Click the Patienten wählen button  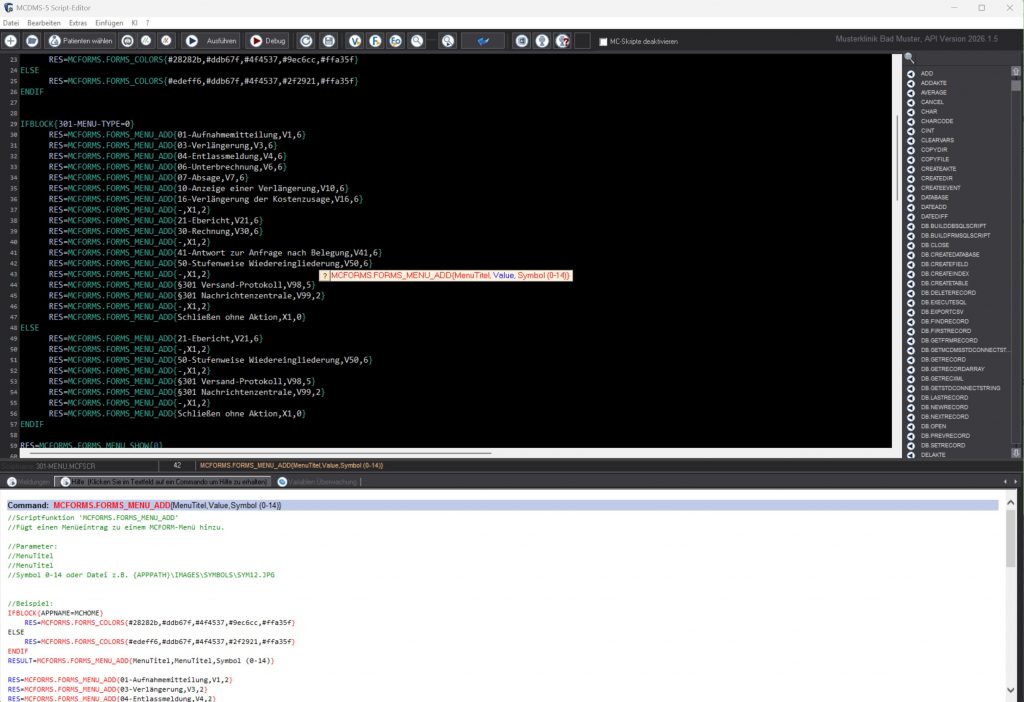coord(80,41)
